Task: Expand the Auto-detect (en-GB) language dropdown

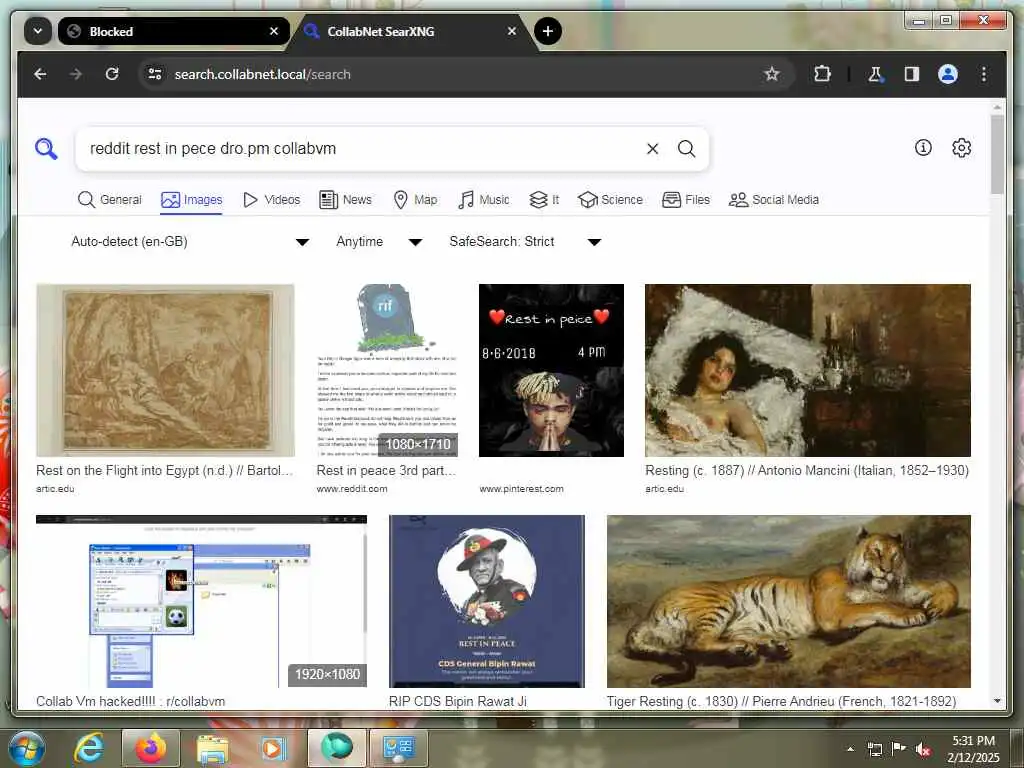Action: point(190,242)
